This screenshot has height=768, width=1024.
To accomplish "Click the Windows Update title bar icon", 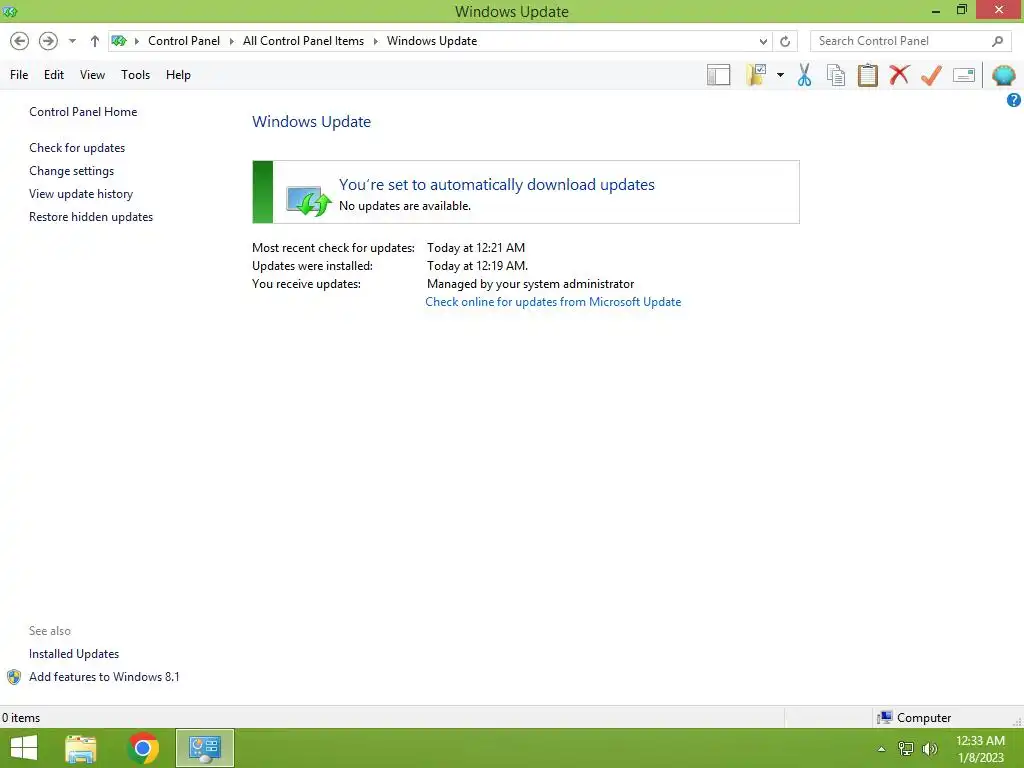I will click(x=10, y=11).
